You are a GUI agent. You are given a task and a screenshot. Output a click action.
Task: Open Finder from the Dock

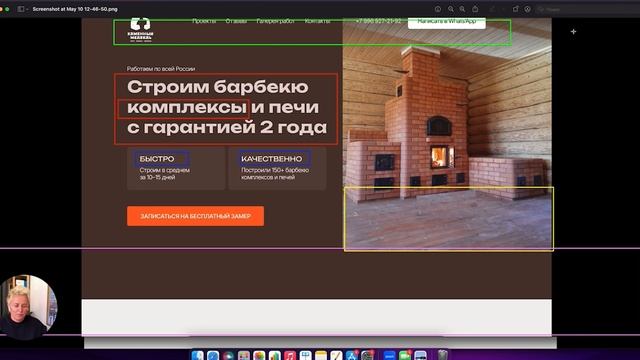pyautogui.click(x=198, y=356)
